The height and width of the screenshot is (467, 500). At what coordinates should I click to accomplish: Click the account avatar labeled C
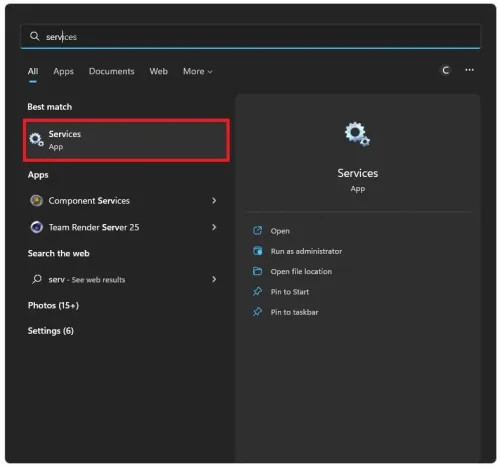(445, 70)
